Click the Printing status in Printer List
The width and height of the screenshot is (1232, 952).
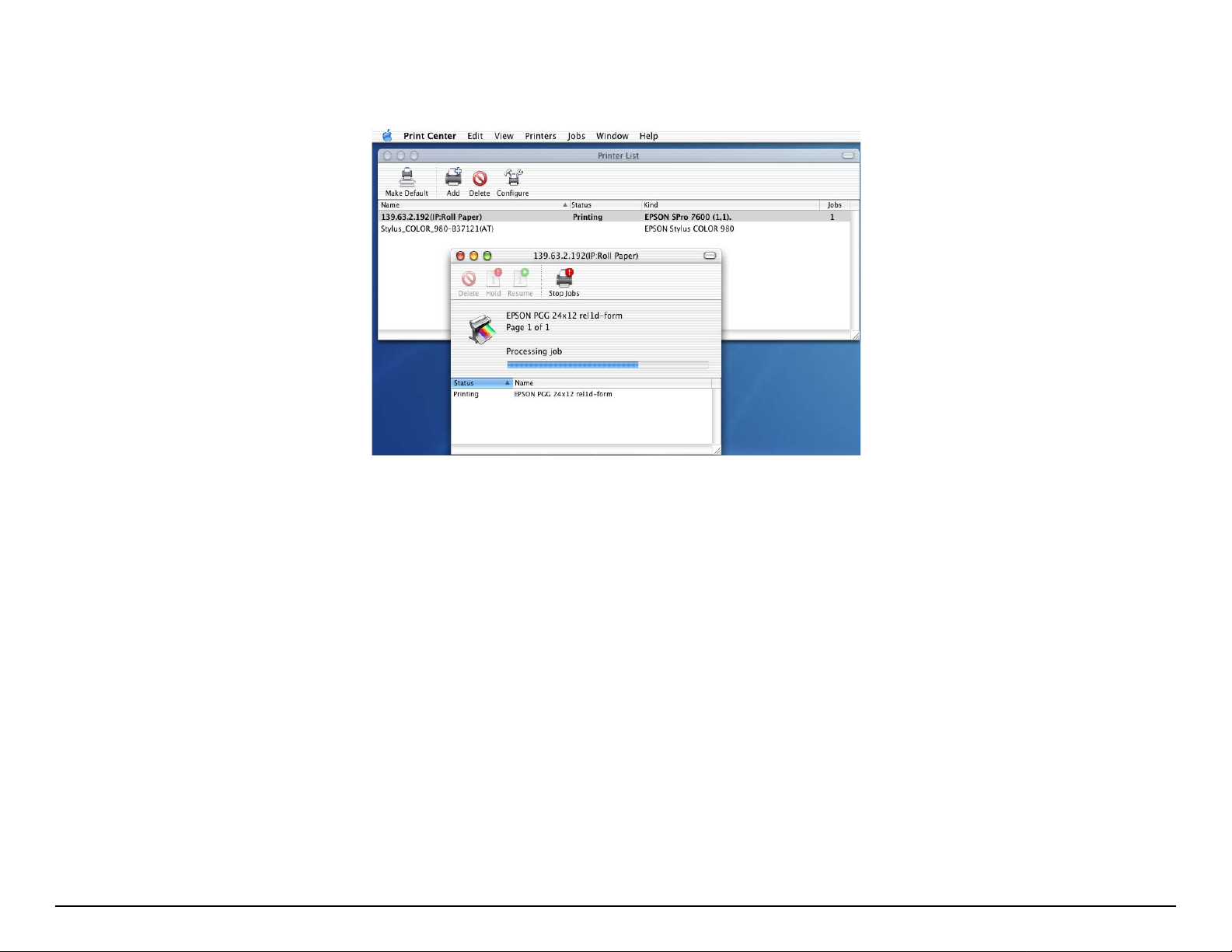pos(588,217)
